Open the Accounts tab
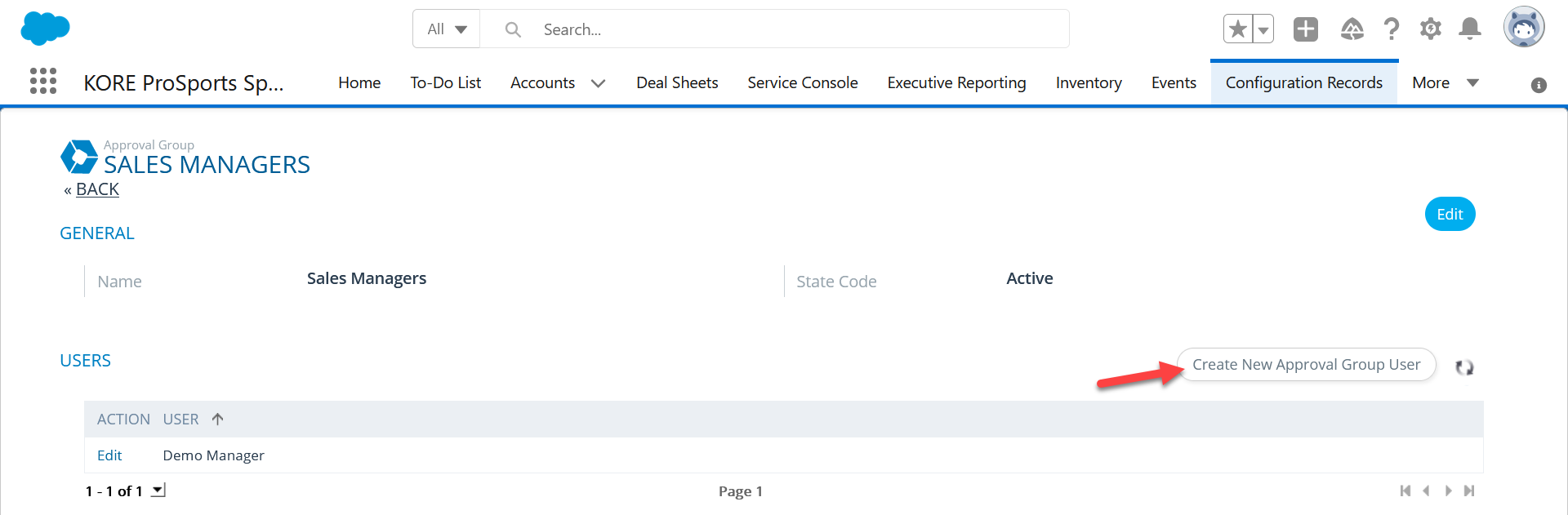 (x=542, y=82)
